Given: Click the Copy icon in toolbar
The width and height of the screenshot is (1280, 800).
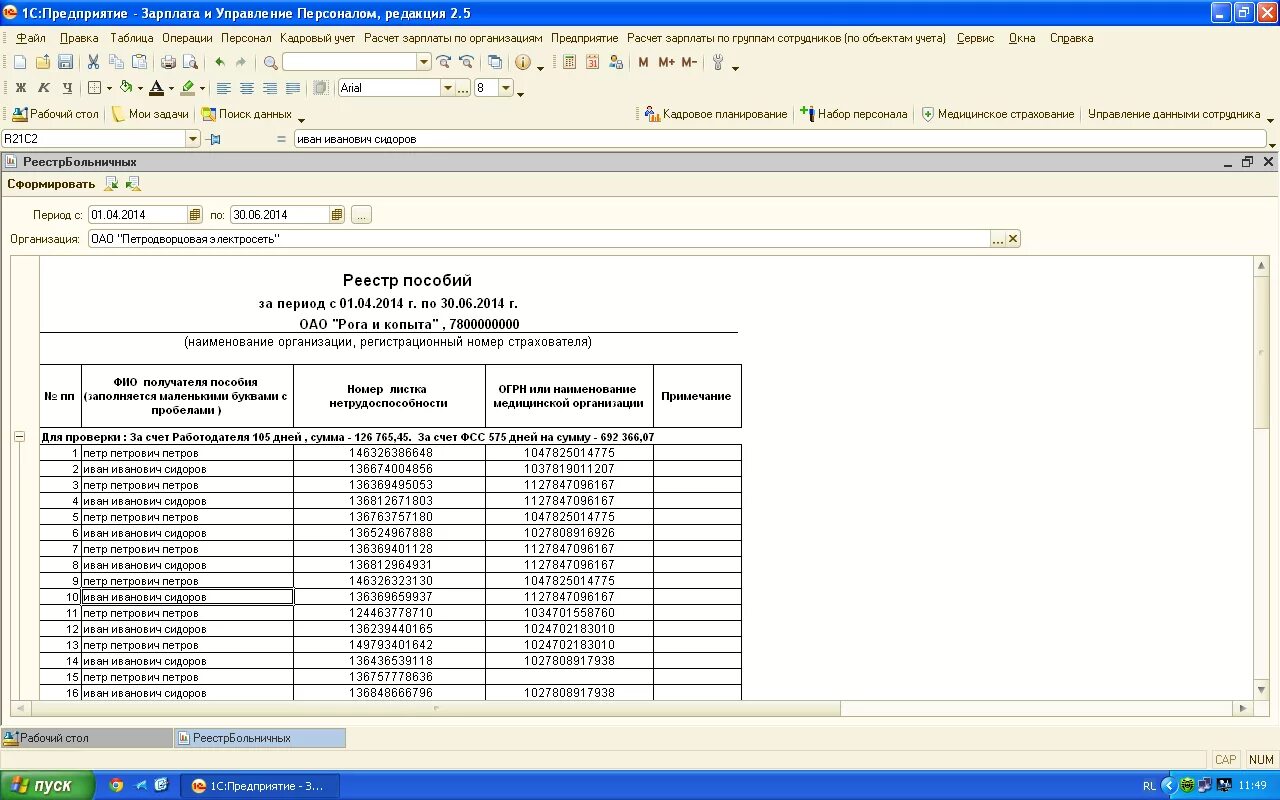Looking at the screenshot, I should click(116, 62).
